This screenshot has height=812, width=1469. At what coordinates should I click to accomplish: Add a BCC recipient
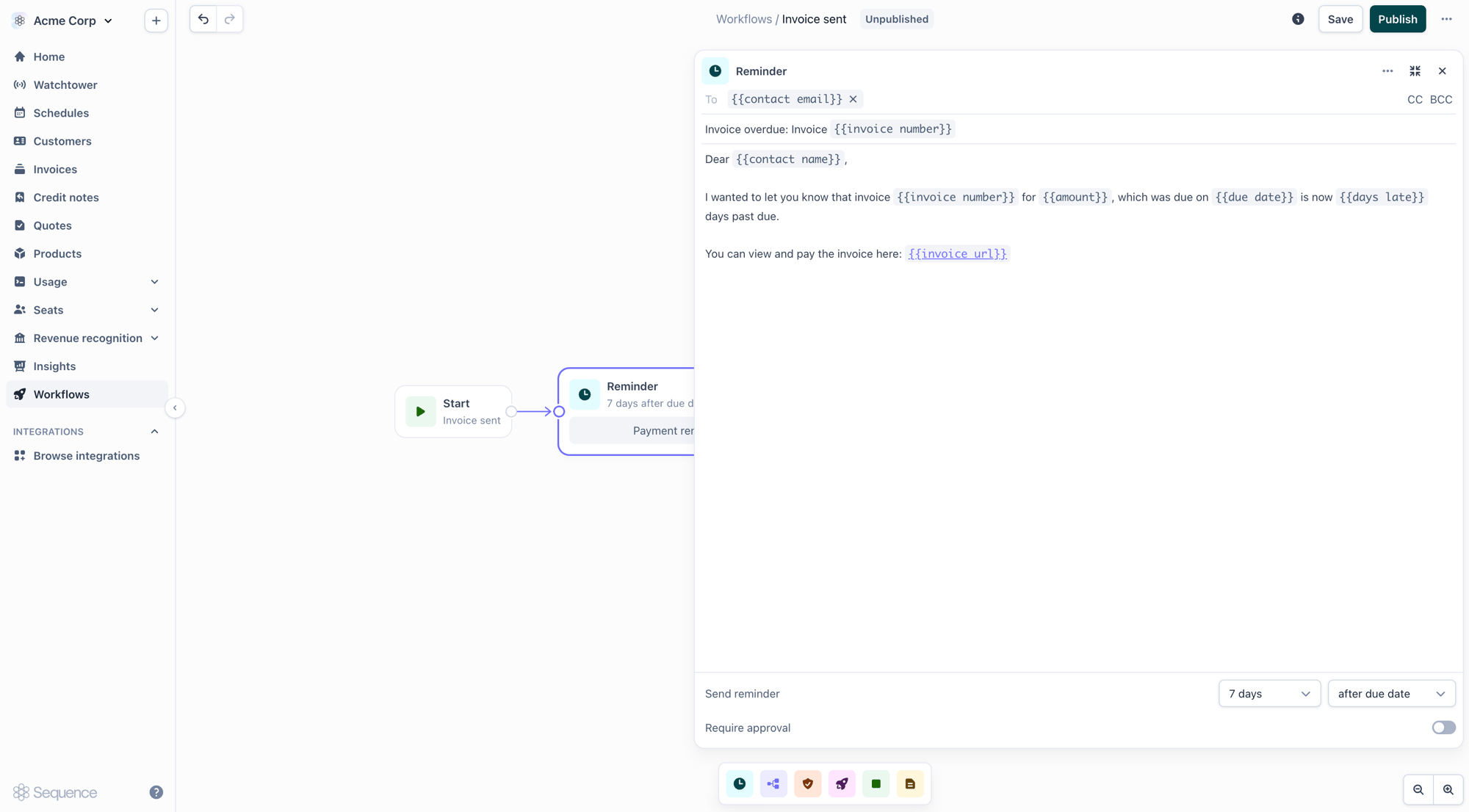pos(1440,100)
